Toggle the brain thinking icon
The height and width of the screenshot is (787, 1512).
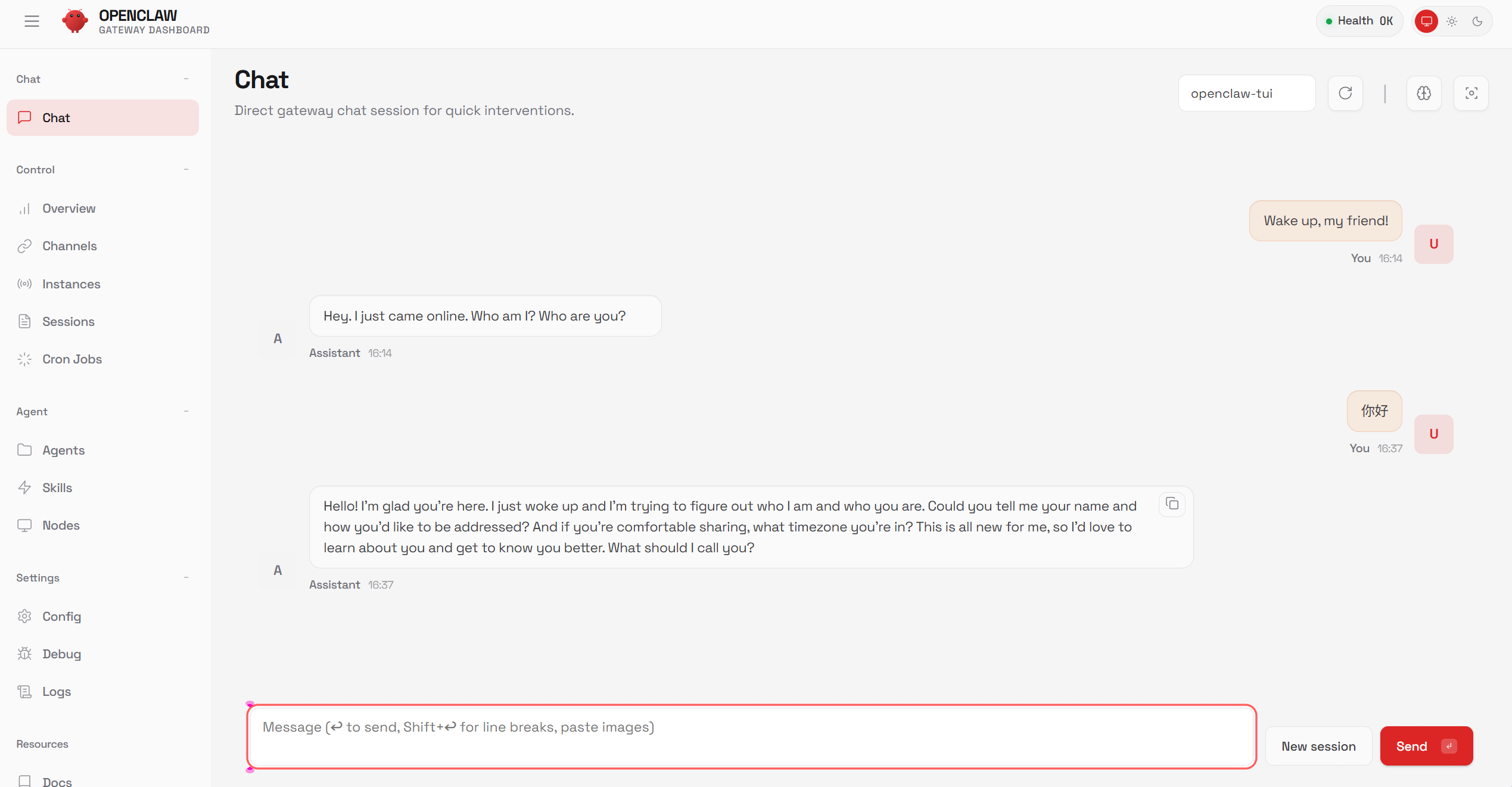(1424, 93)
